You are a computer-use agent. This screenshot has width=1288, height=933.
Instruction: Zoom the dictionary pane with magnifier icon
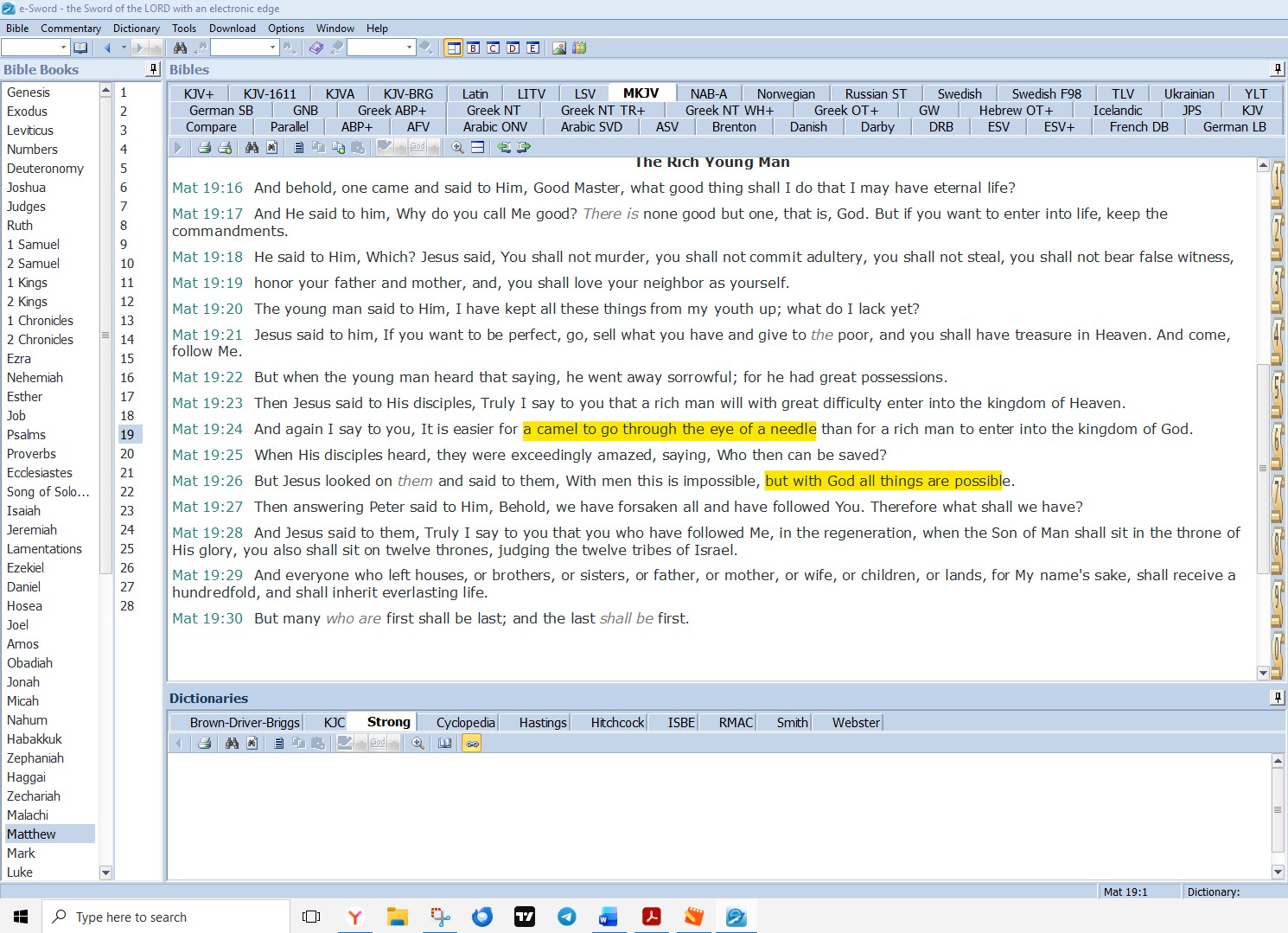coord(418,743)
